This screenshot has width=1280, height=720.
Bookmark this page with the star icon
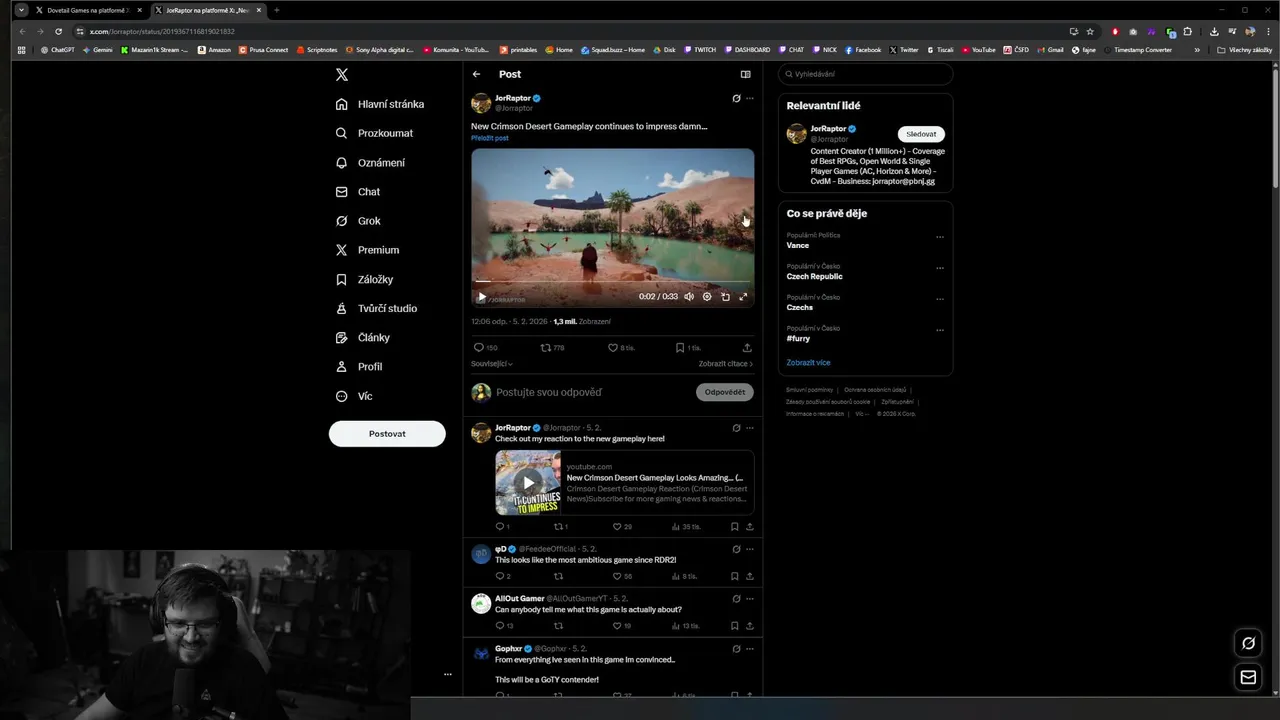(1090, 31)
